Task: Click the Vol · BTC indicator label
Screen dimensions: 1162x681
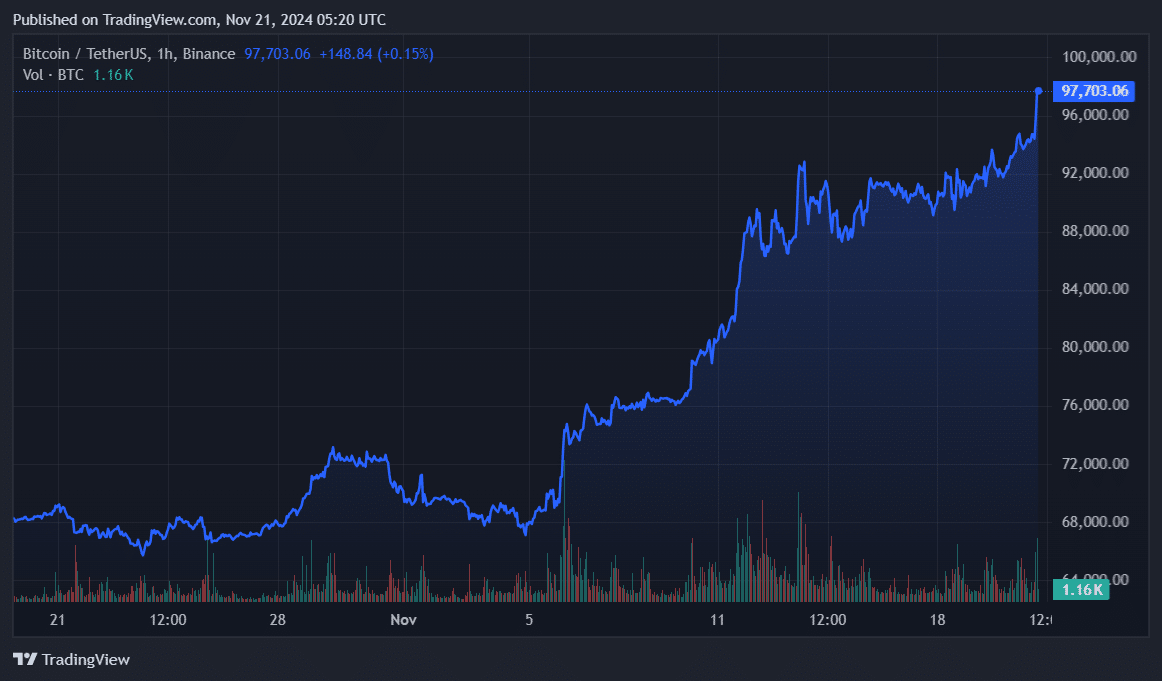Action: point(53,75)
